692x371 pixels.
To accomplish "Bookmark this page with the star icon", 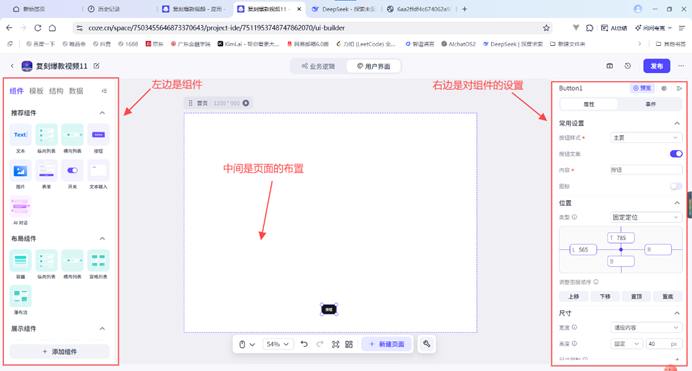I will [x=546, y=28].
